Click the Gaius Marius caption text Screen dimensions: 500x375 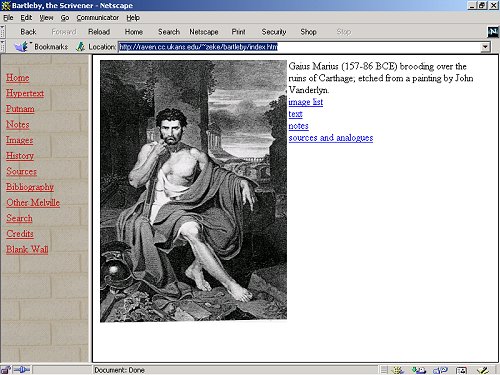381,78
